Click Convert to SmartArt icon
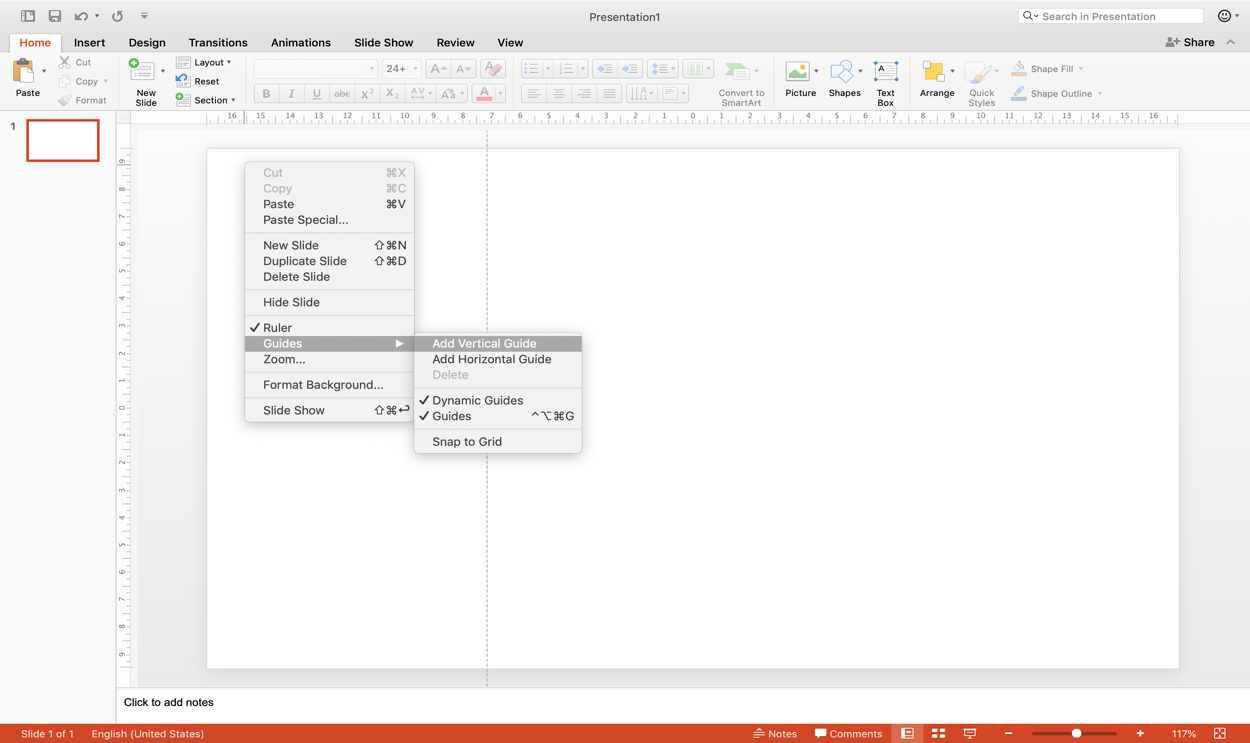The width and height of the screenshot is (1250, 743). [x=737, y=72]
